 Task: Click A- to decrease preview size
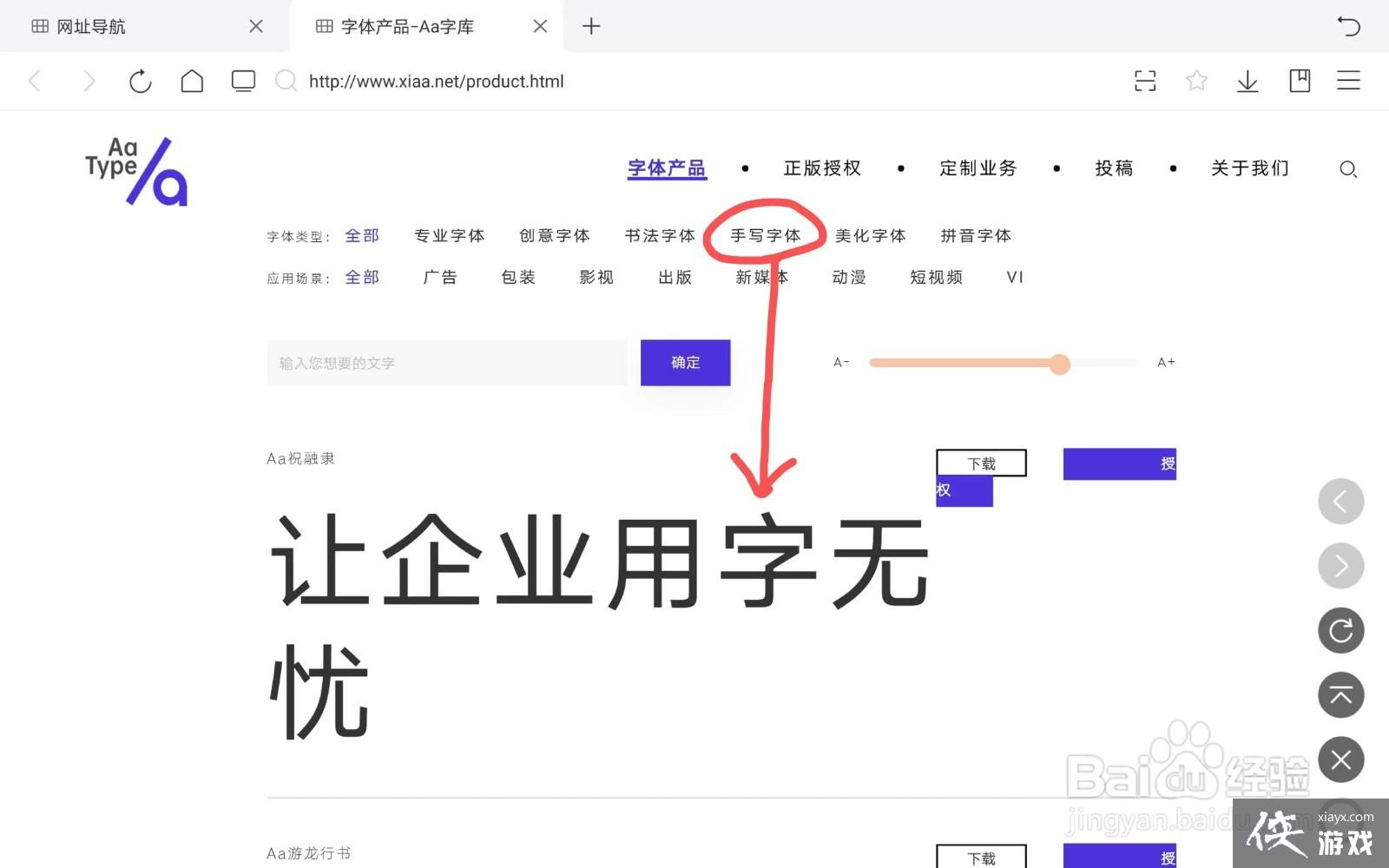[841, 363]
